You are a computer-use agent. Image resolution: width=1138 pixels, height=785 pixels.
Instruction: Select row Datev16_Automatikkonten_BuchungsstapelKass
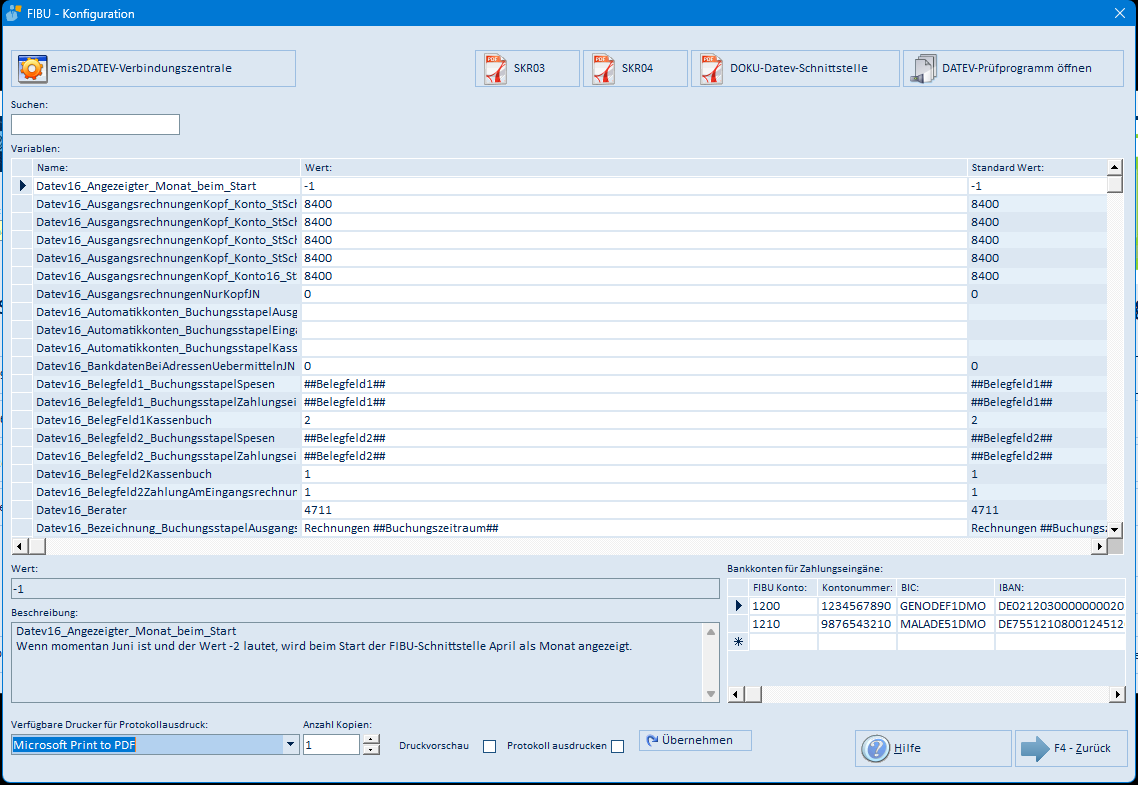pyautogui.click(x=167, y=348)
